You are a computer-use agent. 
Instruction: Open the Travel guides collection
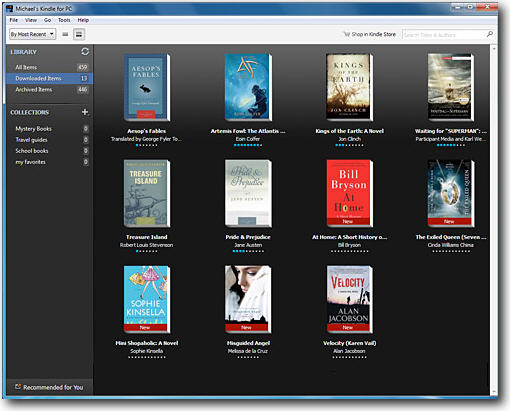pos(49,140)
